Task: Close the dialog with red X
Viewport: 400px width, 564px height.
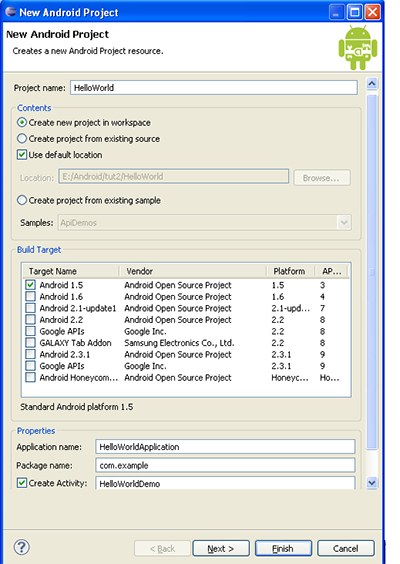Action: tap(373, 12)
